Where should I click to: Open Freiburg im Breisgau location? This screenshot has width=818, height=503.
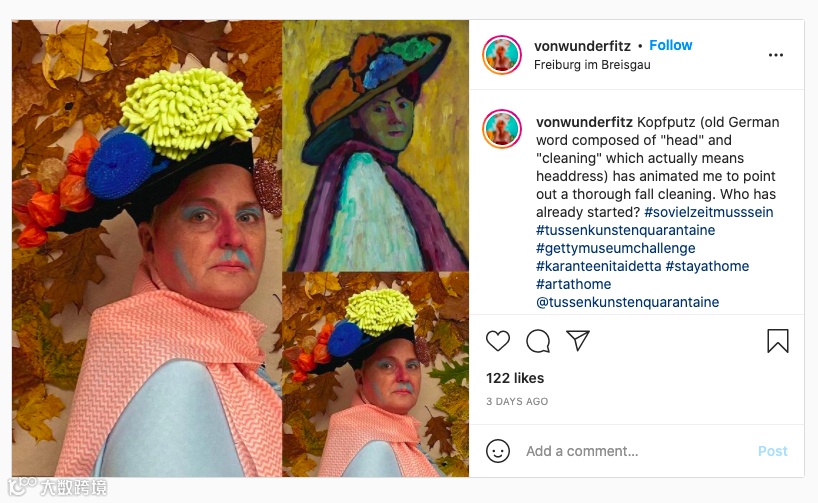592,65
